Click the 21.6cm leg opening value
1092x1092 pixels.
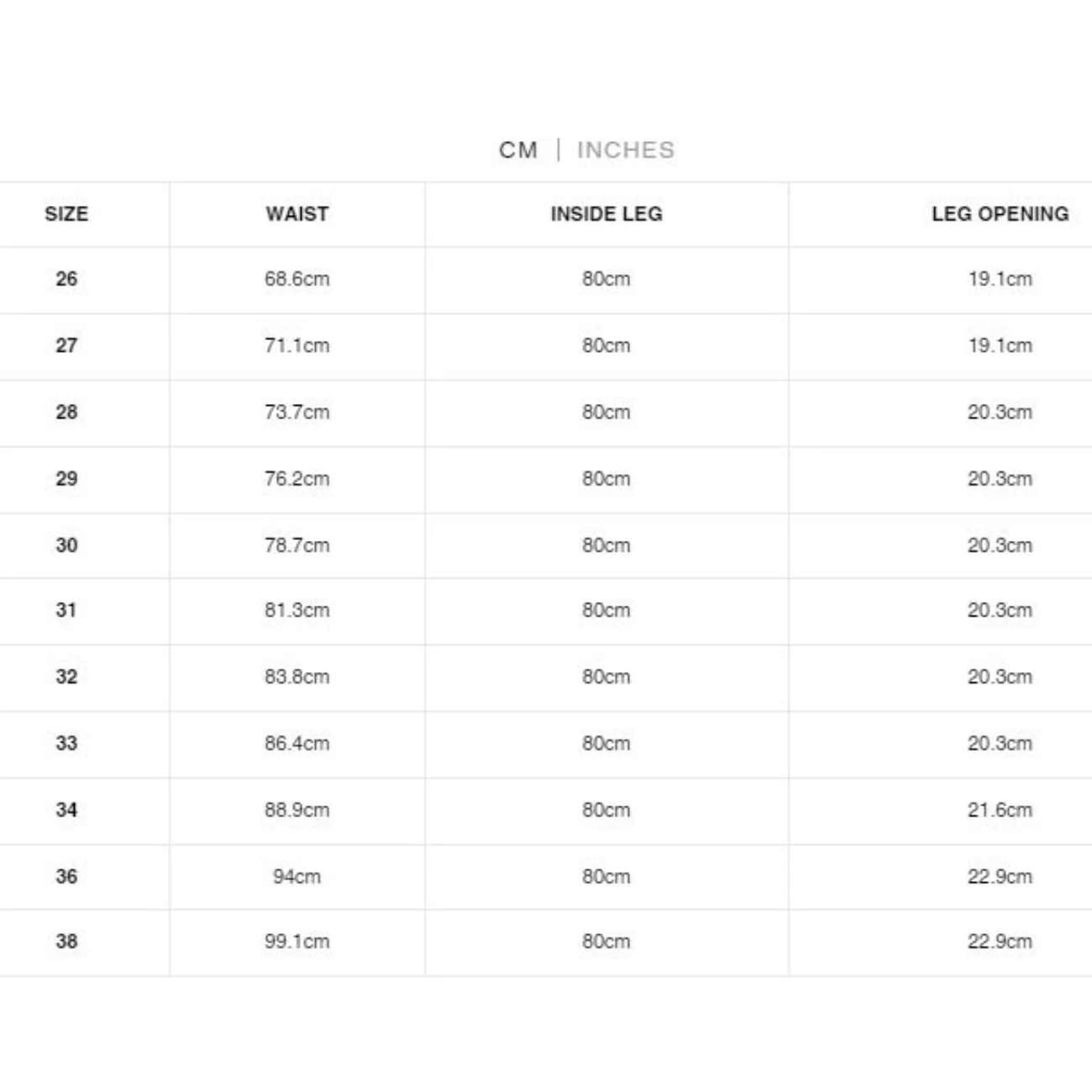pyautogui.click(x=1000, y=810)
